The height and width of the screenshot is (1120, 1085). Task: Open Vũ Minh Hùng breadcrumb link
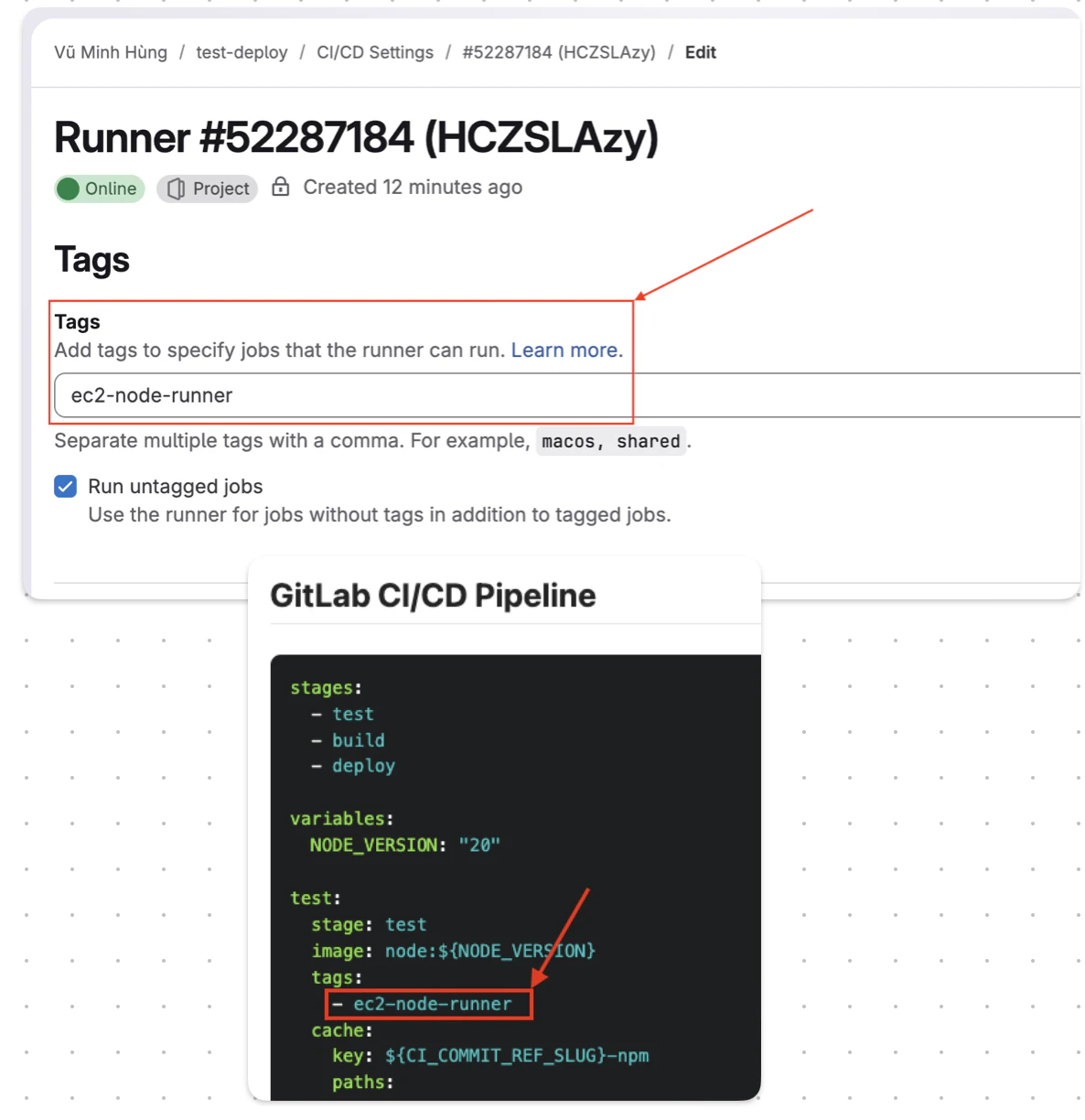(x=111, y=52)
